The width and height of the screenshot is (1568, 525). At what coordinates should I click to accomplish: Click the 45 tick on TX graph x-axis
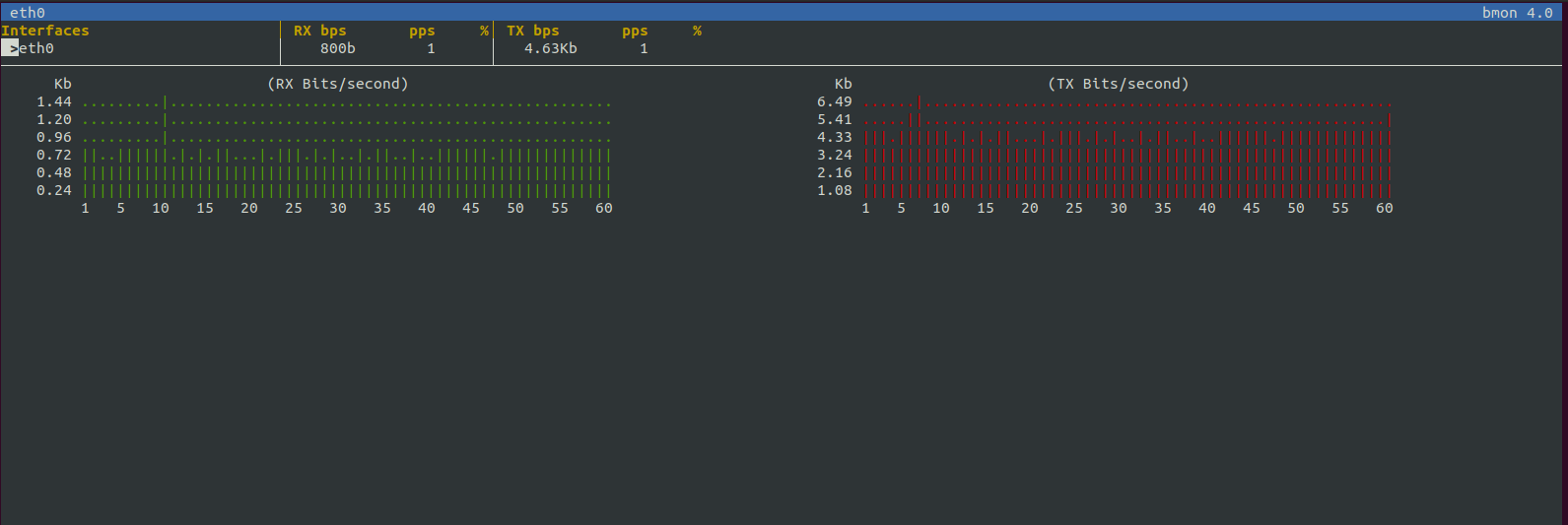[1252, 208]
